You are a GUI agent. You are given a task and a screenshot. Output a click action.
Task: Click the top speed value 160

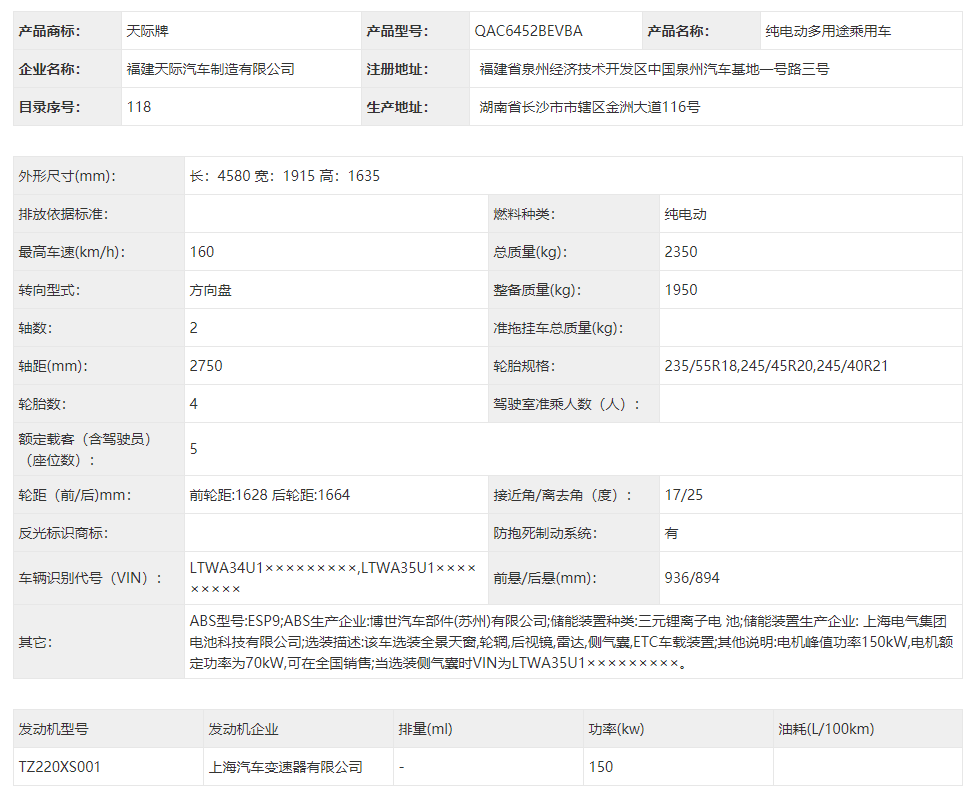(202, 252)
